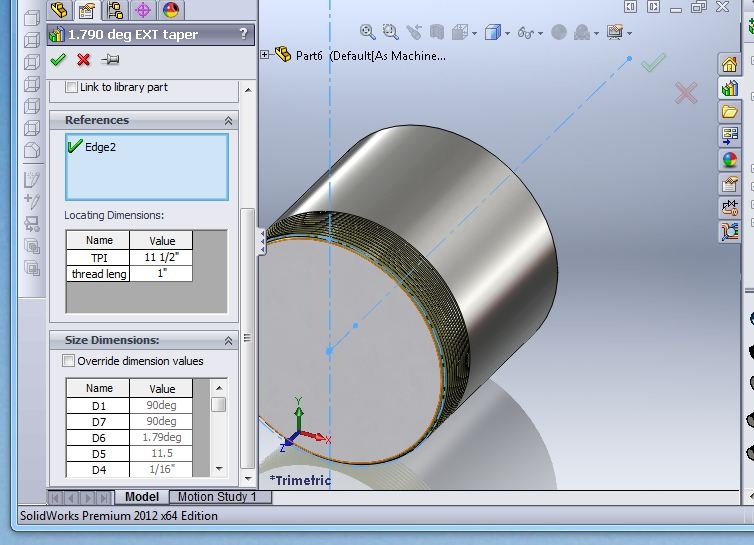
Task: Click first tab scroll arrow at bottom
Action: click(55, 498)
